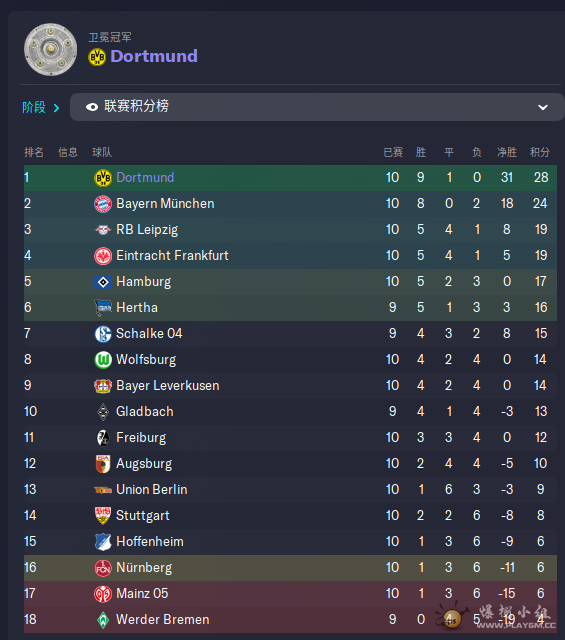Sort table by 积分 column header
565x640 pixels.
click(x=540, y=152)
